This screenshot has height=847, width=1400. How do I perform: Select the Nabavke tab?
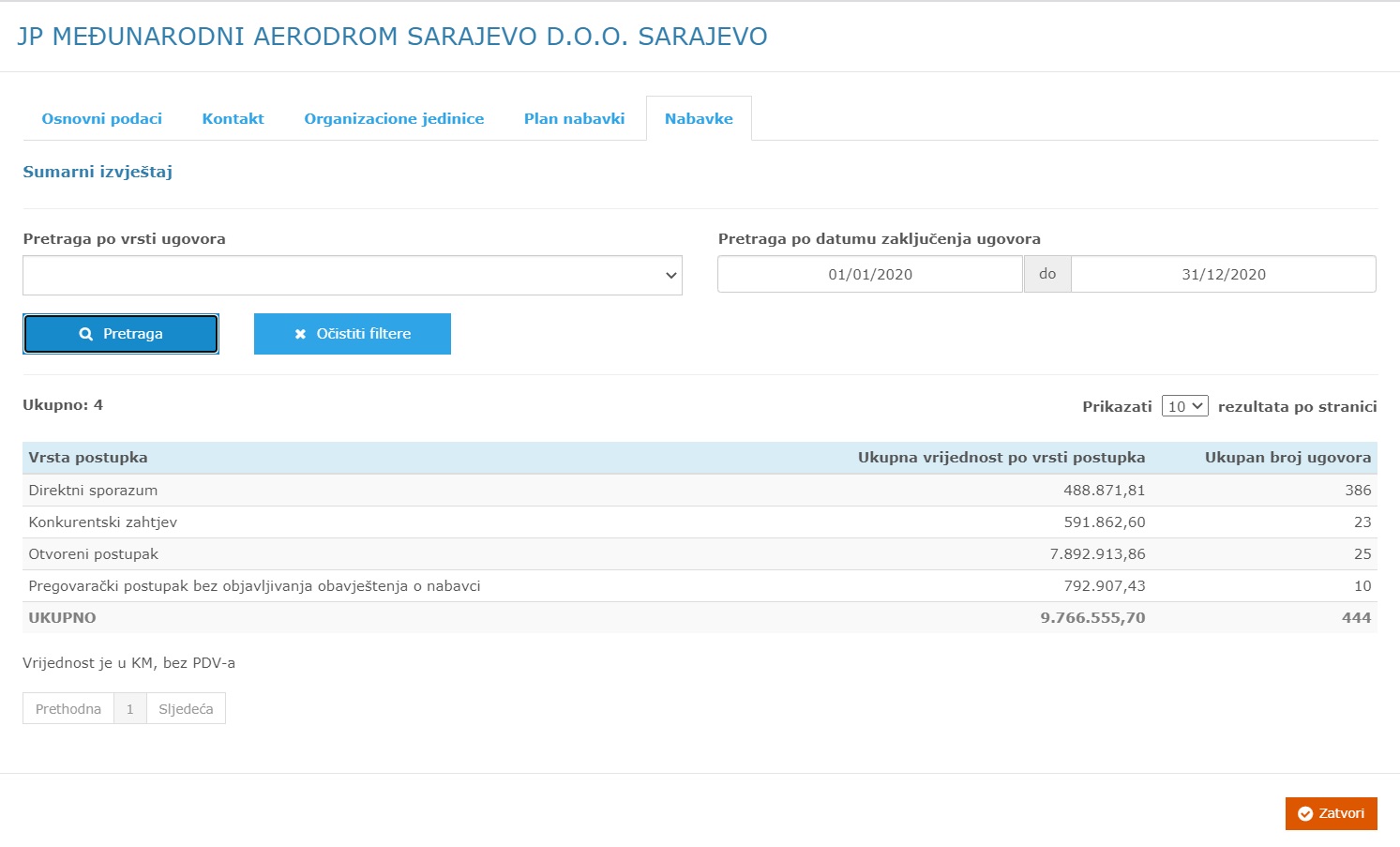pos(699,118)
